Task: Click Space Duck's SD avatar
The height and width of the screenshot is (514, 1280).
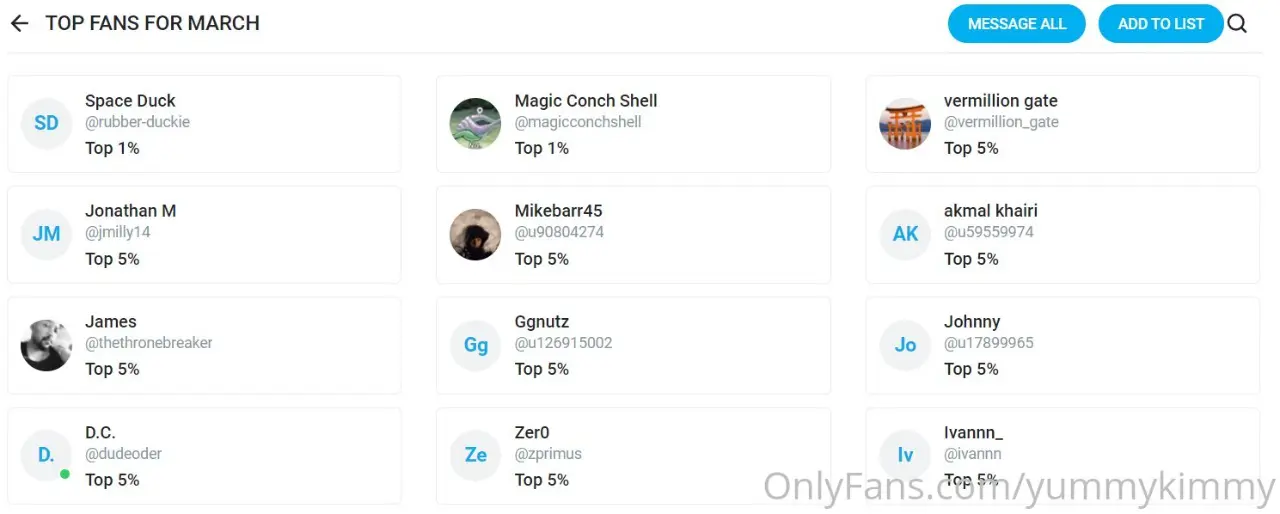Action: (46, 124)
